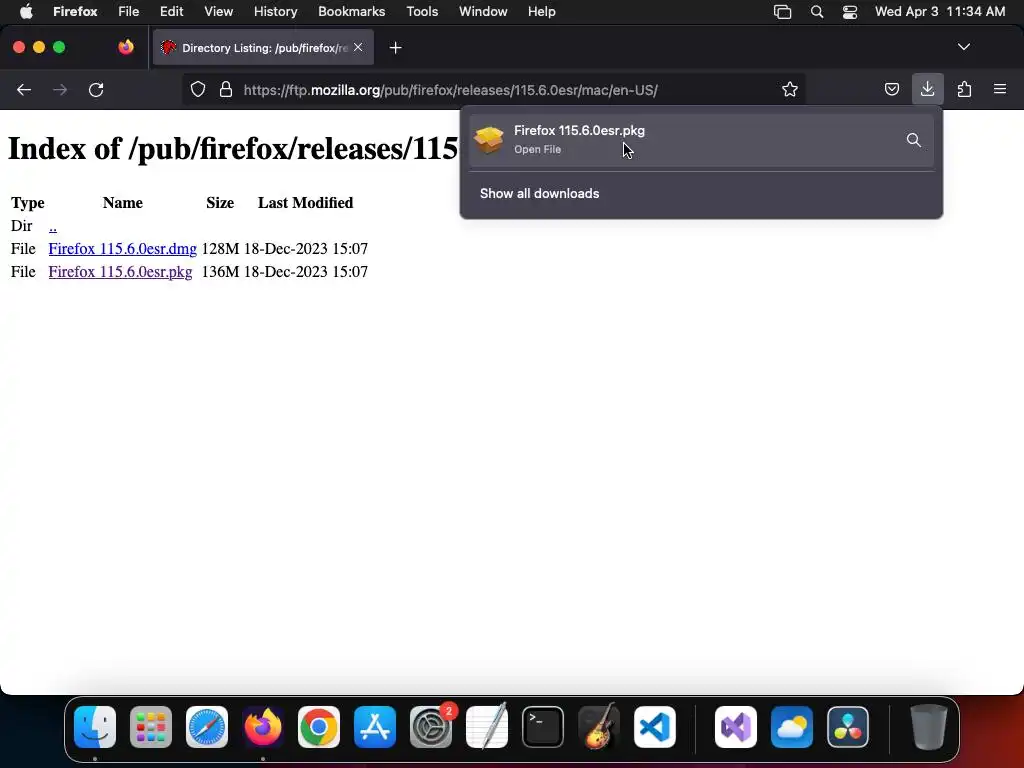The height and width of the screenshot is (768, 1024).
Task: Click Stage Manager windows icon in menu bar
Action: click(x=782, y=12)
